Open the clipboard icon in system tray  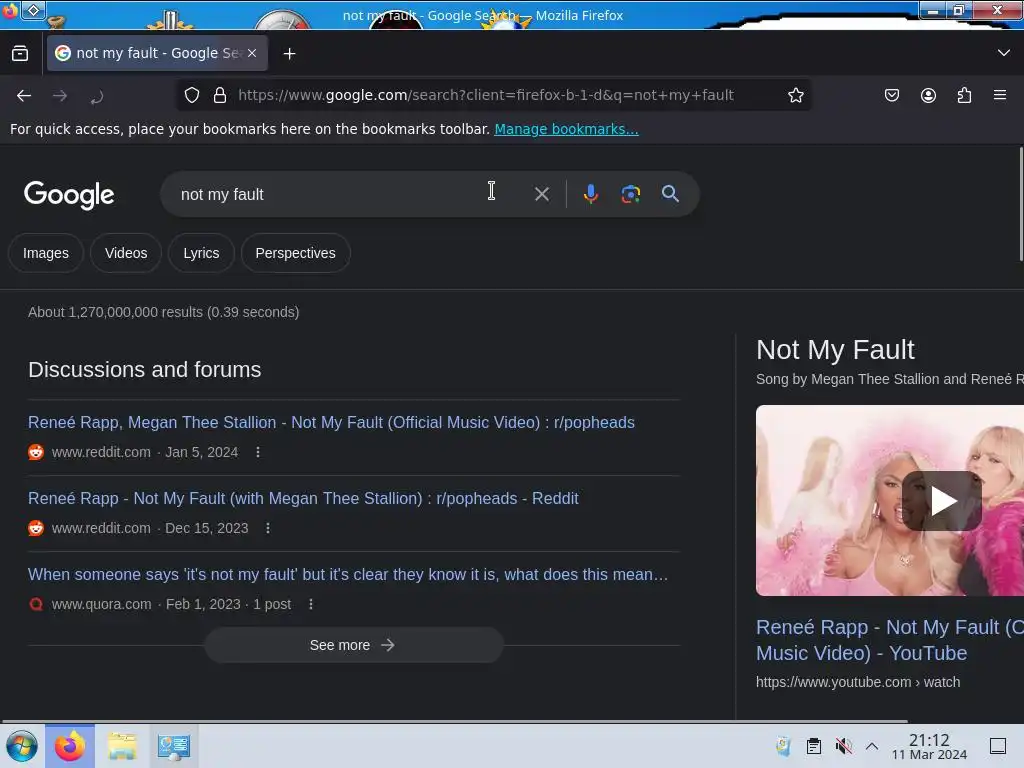pos(814,746)
